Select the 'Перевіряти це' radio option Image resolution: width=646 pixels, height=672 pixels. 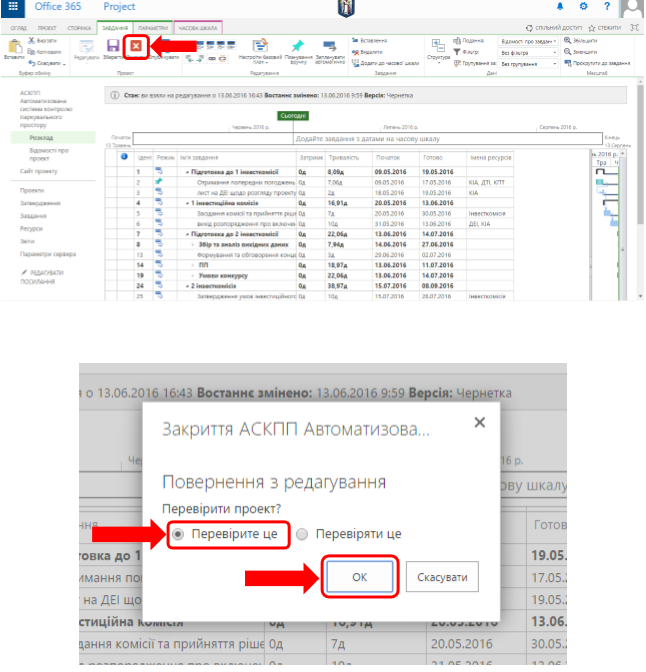tap(303, 534)
